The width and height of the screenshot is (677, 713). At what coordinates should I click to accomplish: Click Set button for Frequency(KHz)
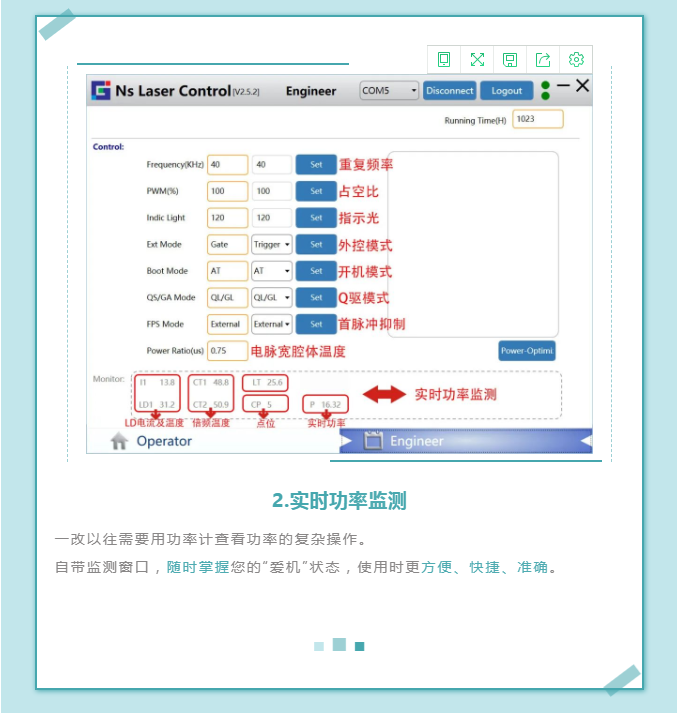[x=316, y=165]
